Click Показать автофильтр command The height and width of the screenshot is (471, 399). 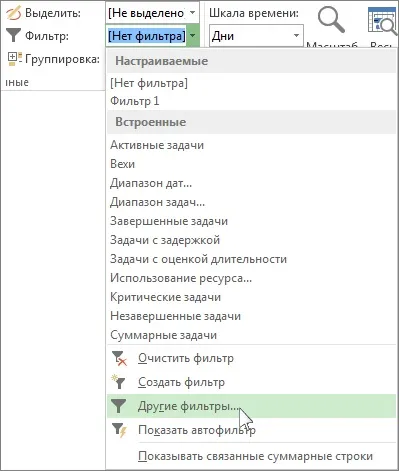click(x=251, y=430)
